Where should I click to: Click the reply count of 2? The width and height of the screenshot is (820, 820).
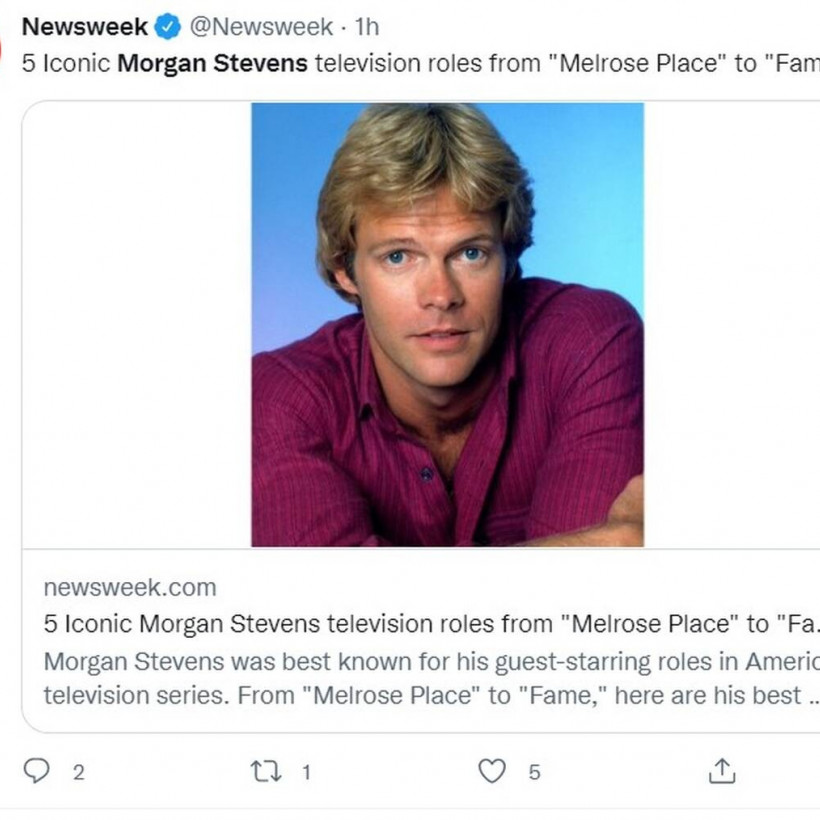[x=79, y=772]
